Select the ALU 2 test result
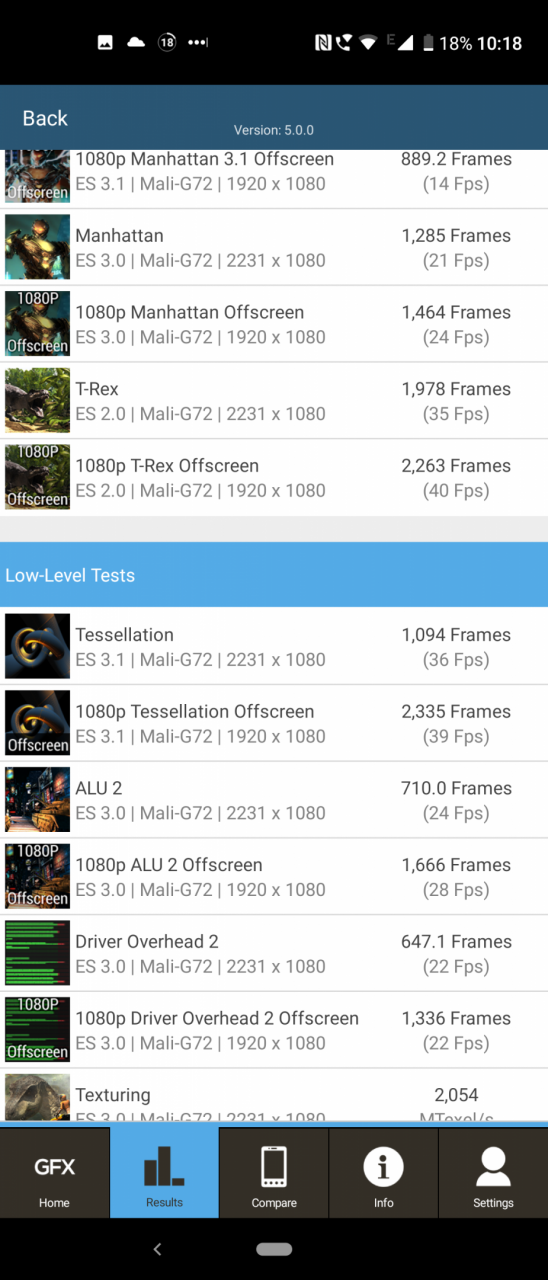The image size is (548, 1280). click(274, 800)
